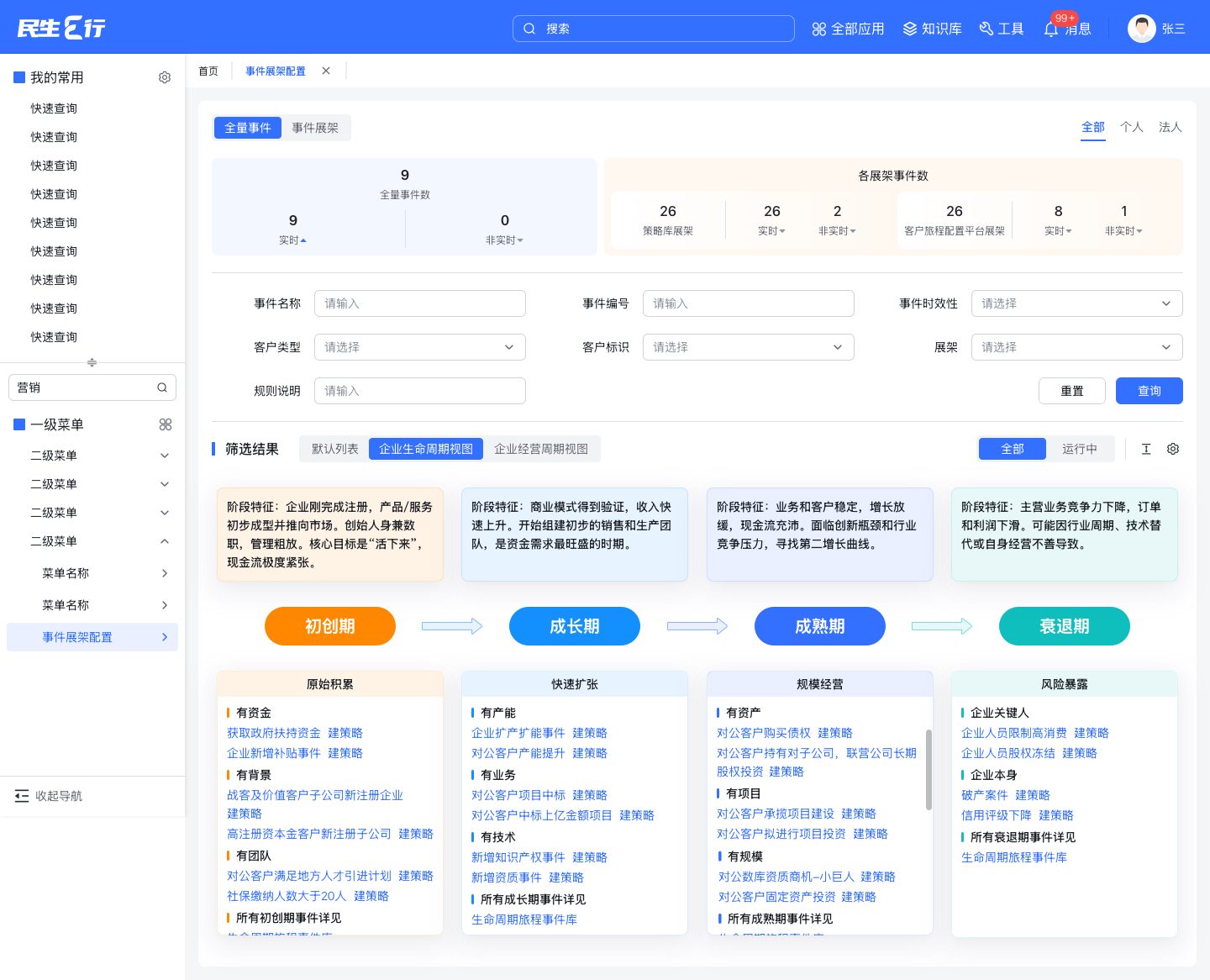The height and width of the screenshot is (980, 1210).
Task: Open the 展架 dropdown
Action: coord(1076,347)
